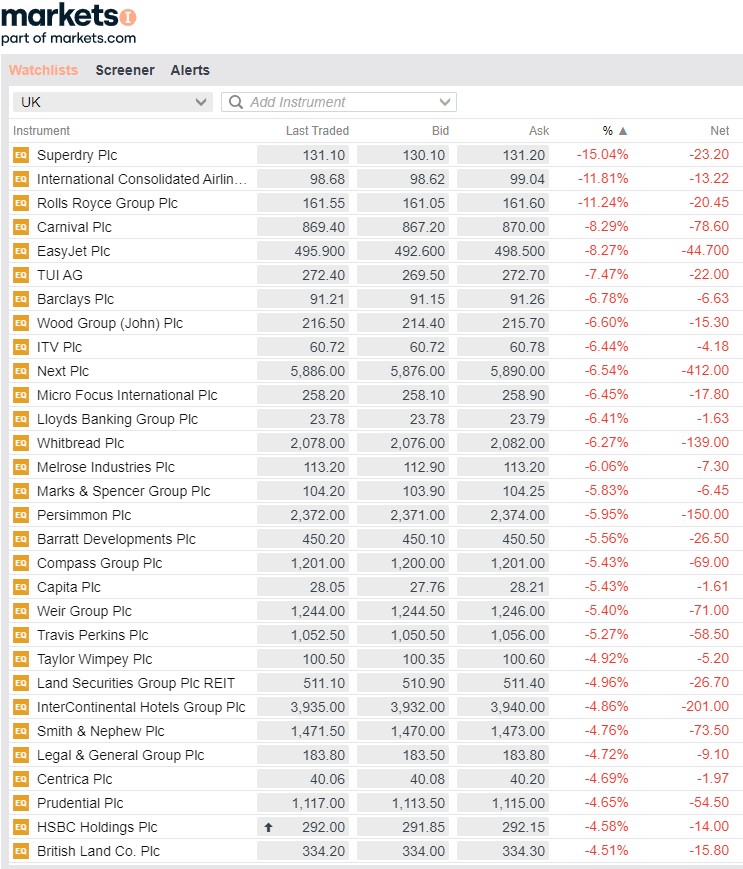Open EasyJet Plc instrument
743x869 pixels.
(x=73, y=251)
